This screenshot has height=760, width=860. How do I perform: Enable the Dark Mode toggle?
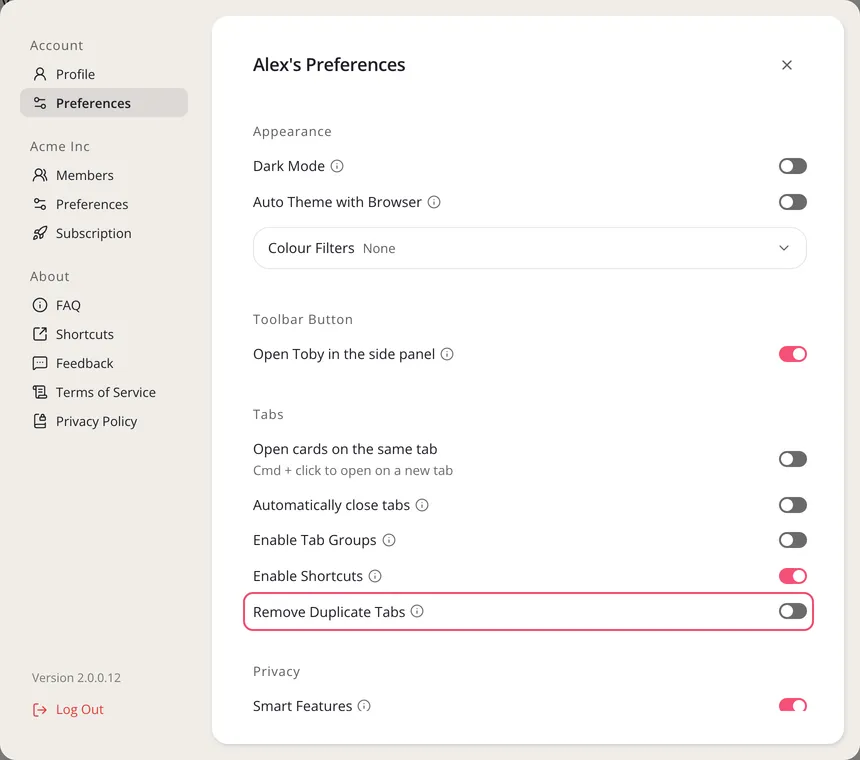pyautogui.click(x=793, y=166)
